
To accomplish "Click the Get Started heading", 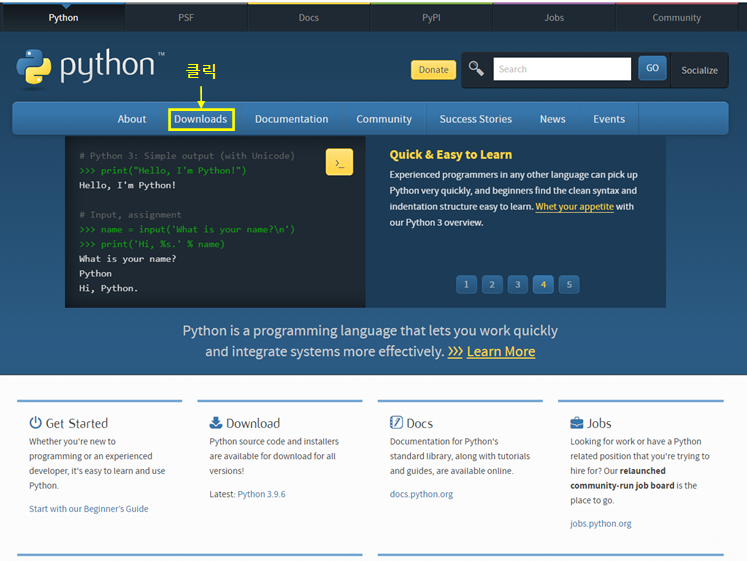I will 77,423.
